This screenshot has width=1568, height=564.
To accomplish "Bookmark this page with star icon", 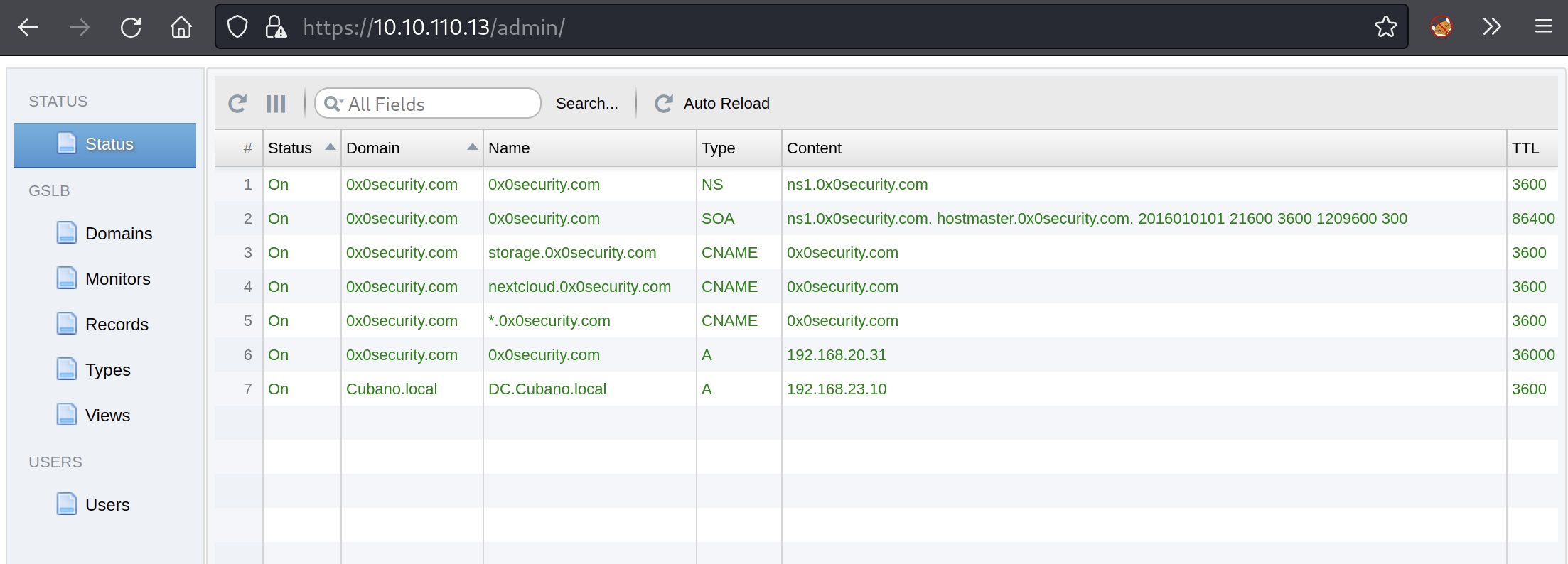I will click(1385, 28).
